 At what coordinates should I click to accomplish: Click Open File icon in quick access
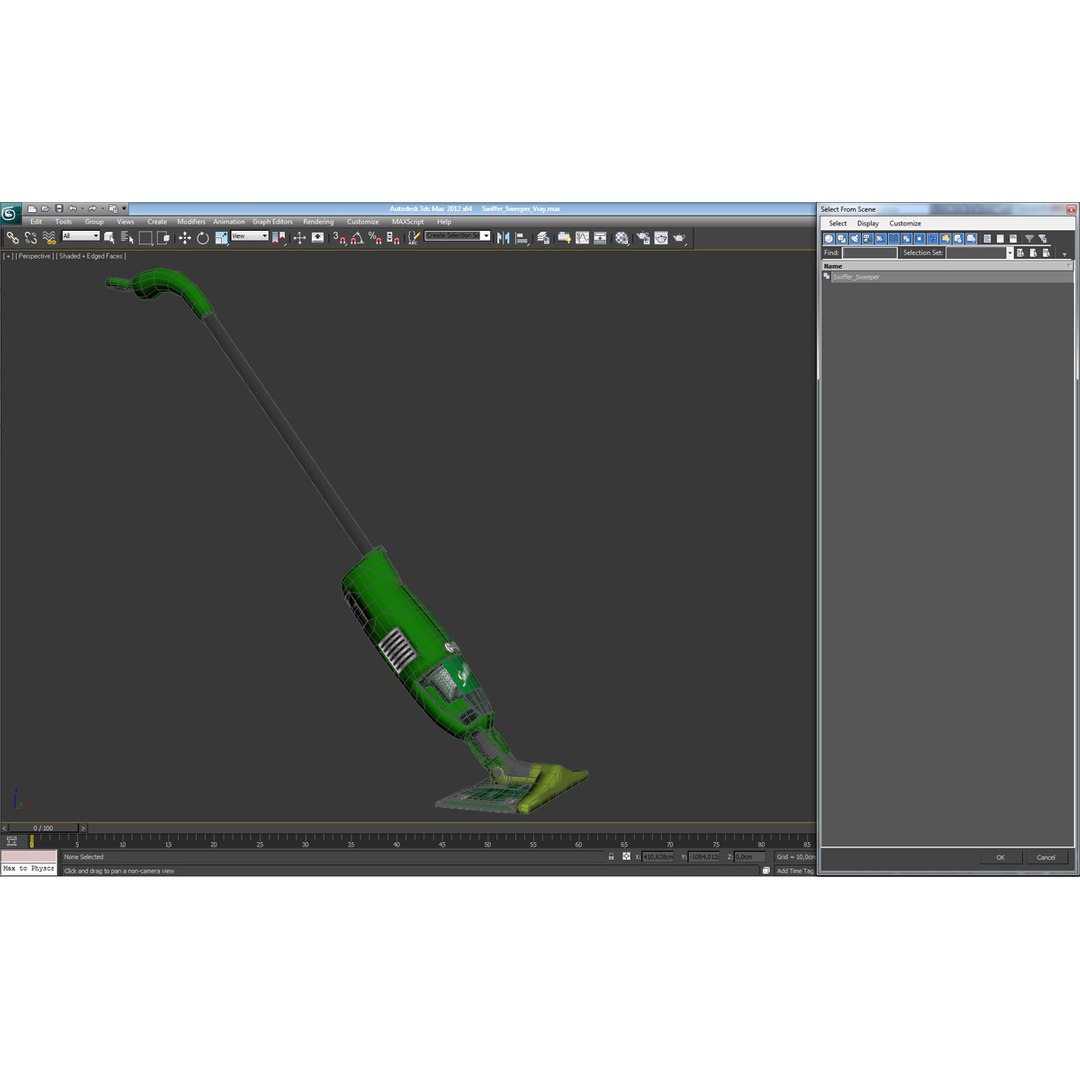pos(45,209)
